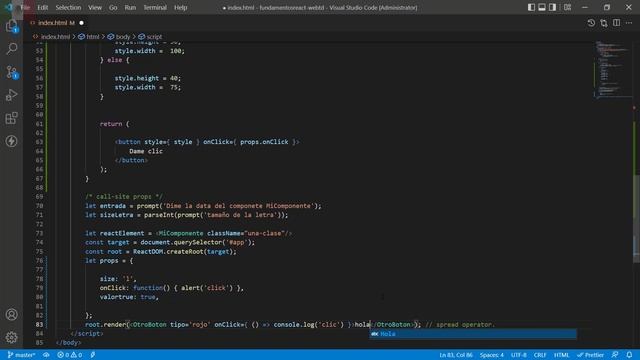Viewport: 640px width, 360px height.
Task: Toggle secondary side bar layout icon
Action: (552, 7)
